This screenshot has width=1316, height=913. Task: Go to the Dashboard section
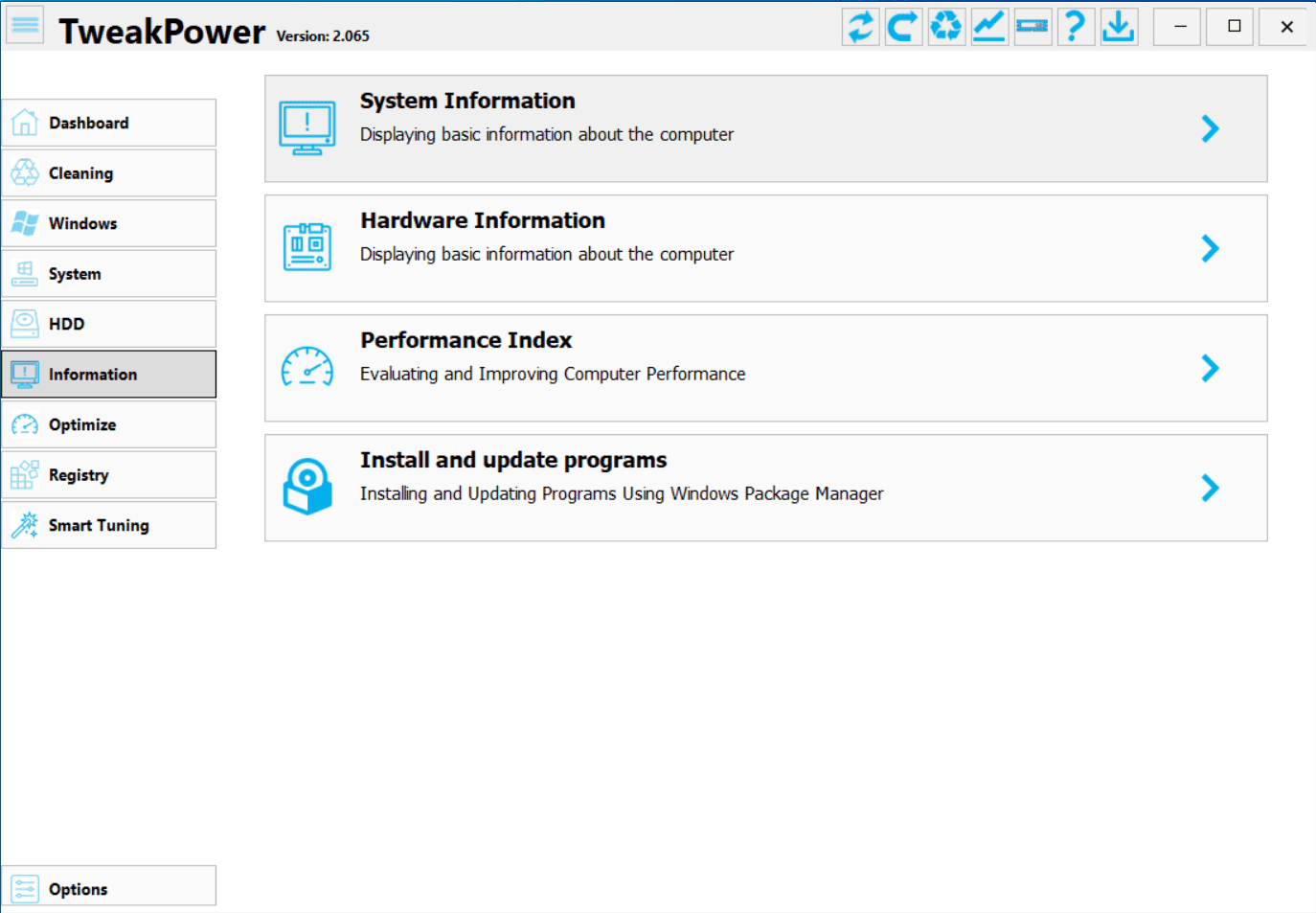(x=109, y=123)
